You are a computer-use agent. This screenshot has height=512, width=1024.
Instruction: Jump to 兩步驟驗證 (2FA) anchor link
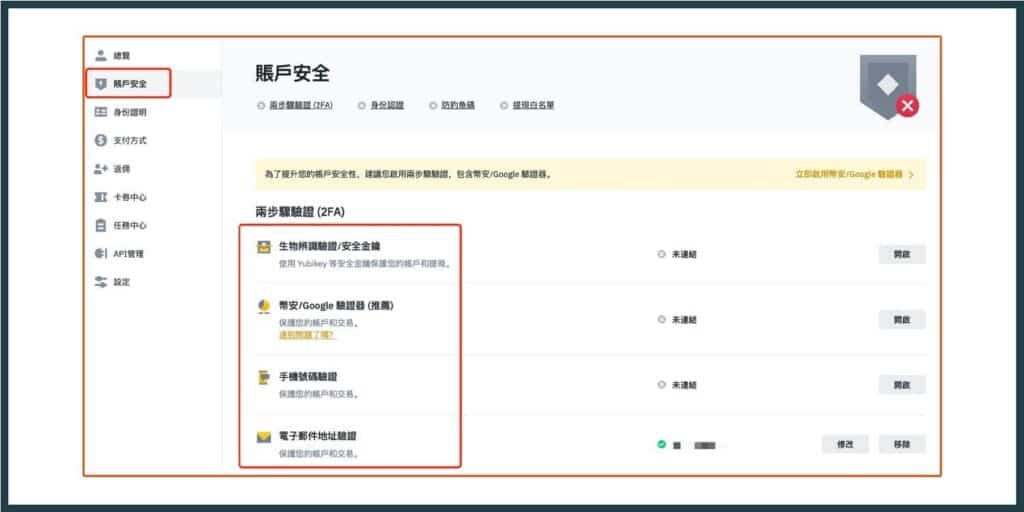click(301, 105)
